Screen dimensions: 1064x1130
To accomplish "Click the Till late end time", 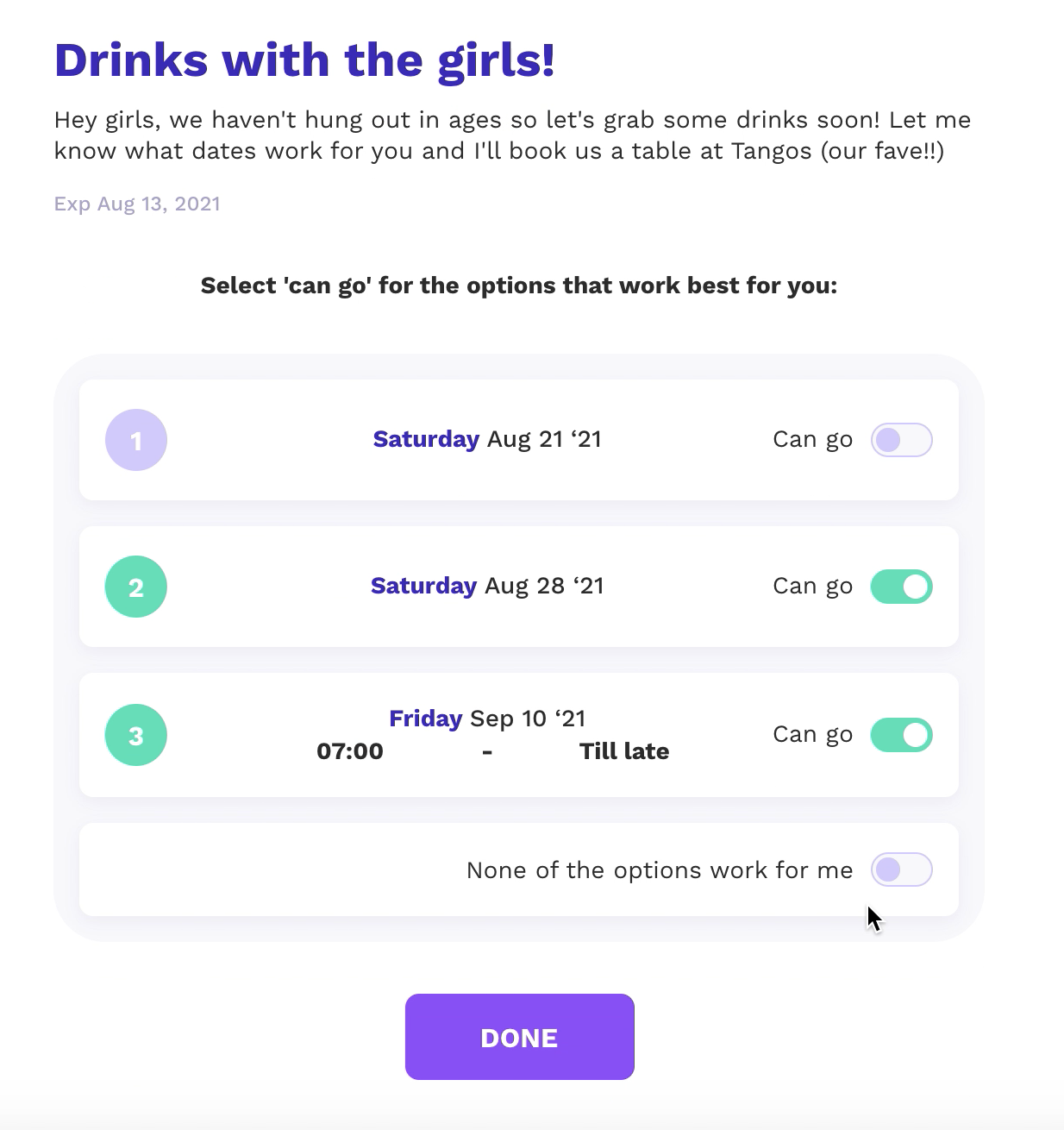I will [624, 751].
